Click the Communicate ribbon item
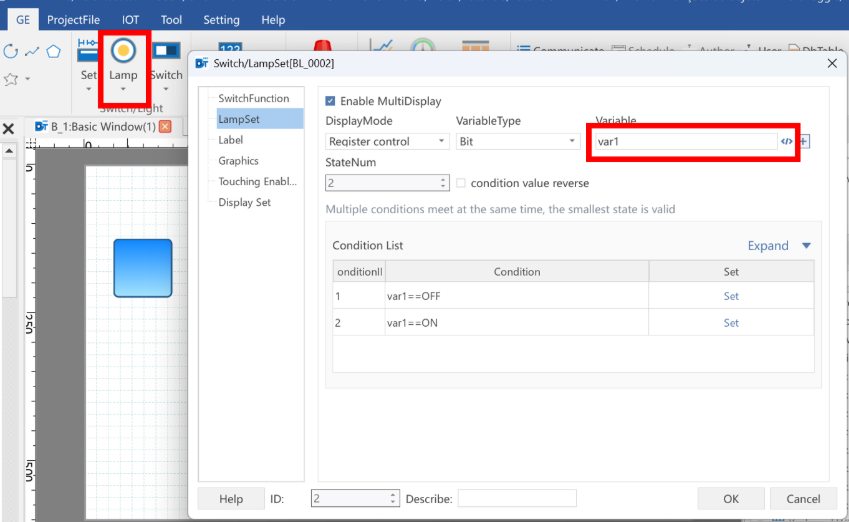This screenshot has height=522, width=849. point(560,49)
